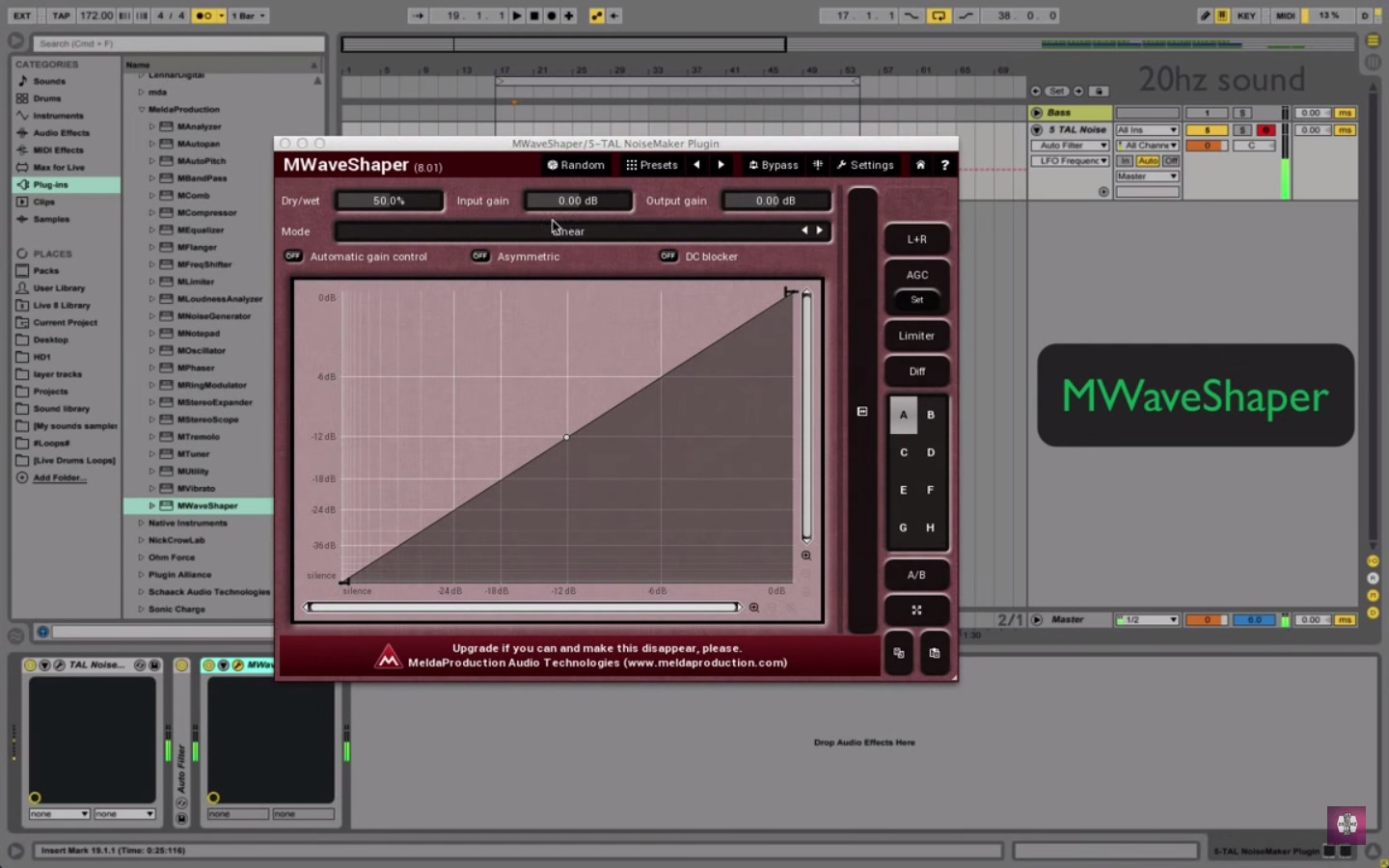Screen dimensions: 1389x868
Task: Toggle the Asymmetric switch
Action: pyautogui.click(x=480, y=256)
